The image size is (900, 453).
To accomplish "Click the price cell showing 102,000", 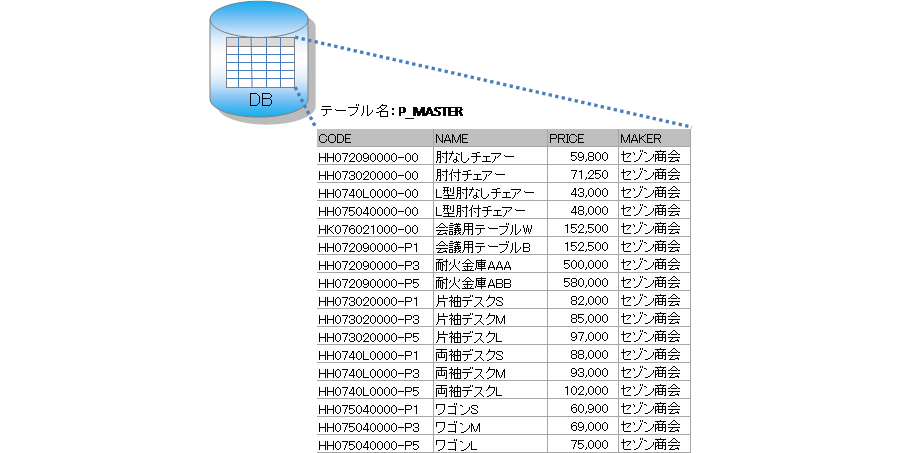I will click(579, 390).
